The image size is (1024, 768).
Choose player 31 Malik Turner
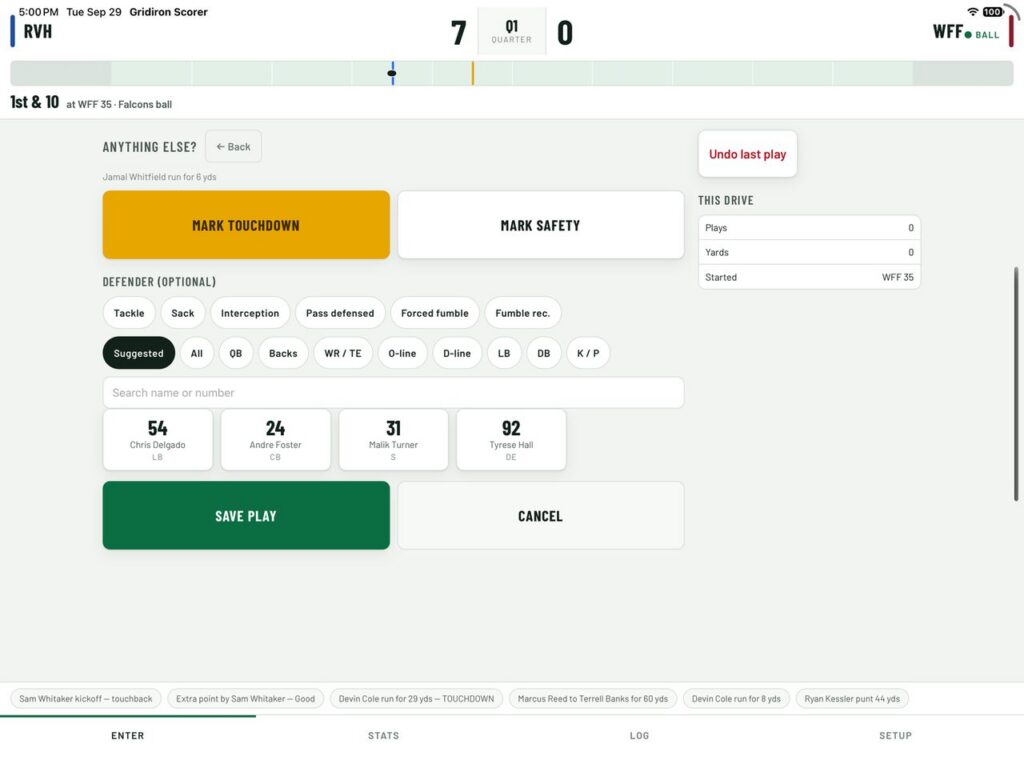[393, 440]
